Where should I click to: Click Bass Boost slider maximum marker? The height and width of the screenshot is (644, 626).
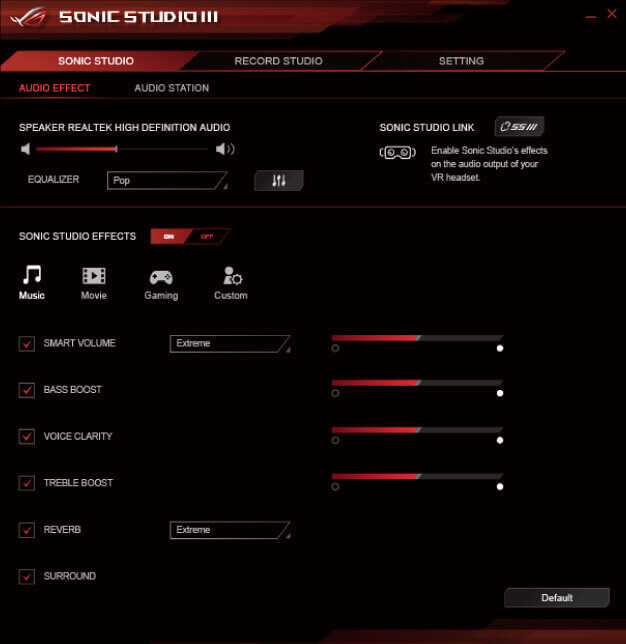[x=500, y=393]
